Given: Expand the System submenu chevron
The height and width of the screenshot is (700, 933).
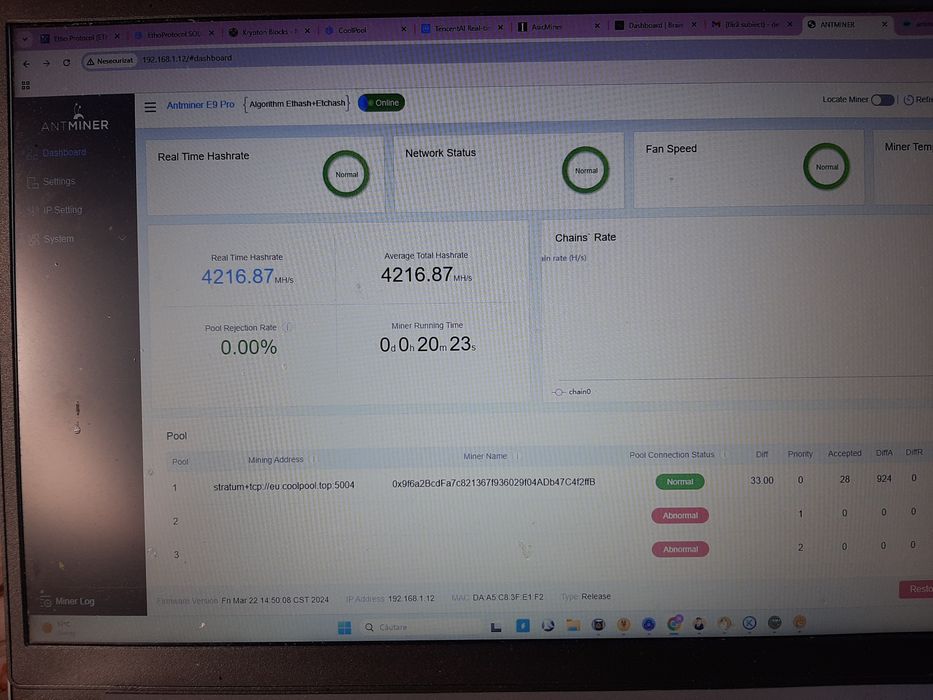Looking at the screenshot, I should pos(123,238).
